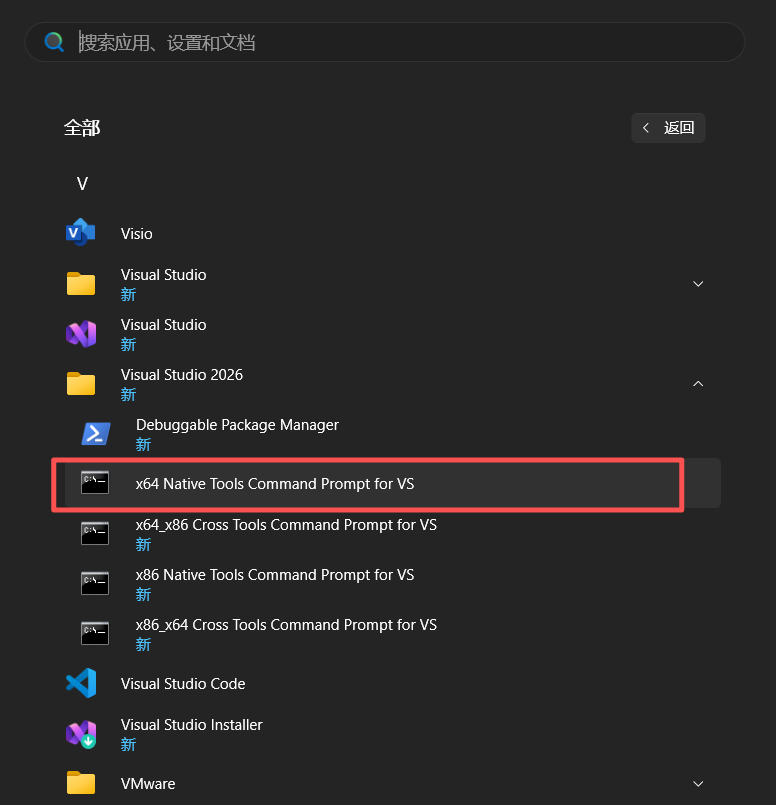Open x86_x64 Cross Tools Command Prompt for VS
Viewport: 776px width, 805px height.
pyautogui.click(x=286, y=625)
